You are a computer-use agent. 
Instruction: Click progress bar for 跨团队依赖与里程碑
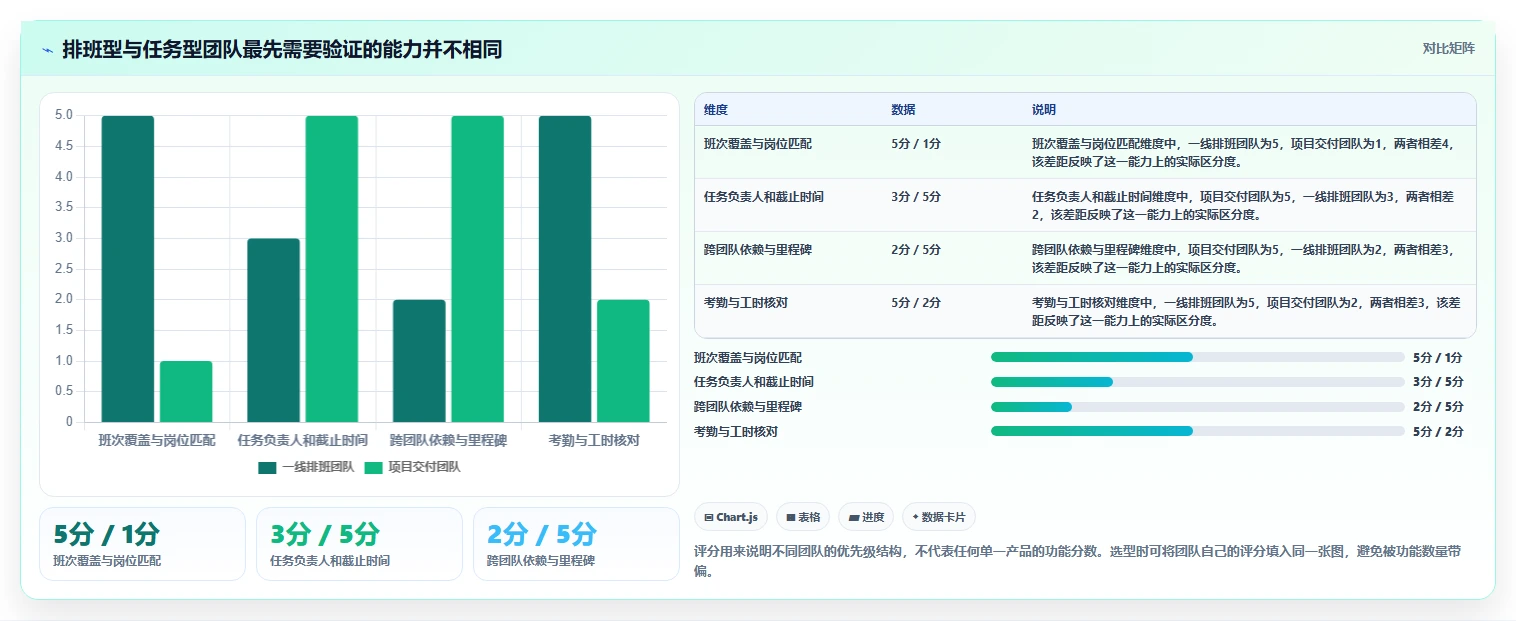coord(1198,407)
